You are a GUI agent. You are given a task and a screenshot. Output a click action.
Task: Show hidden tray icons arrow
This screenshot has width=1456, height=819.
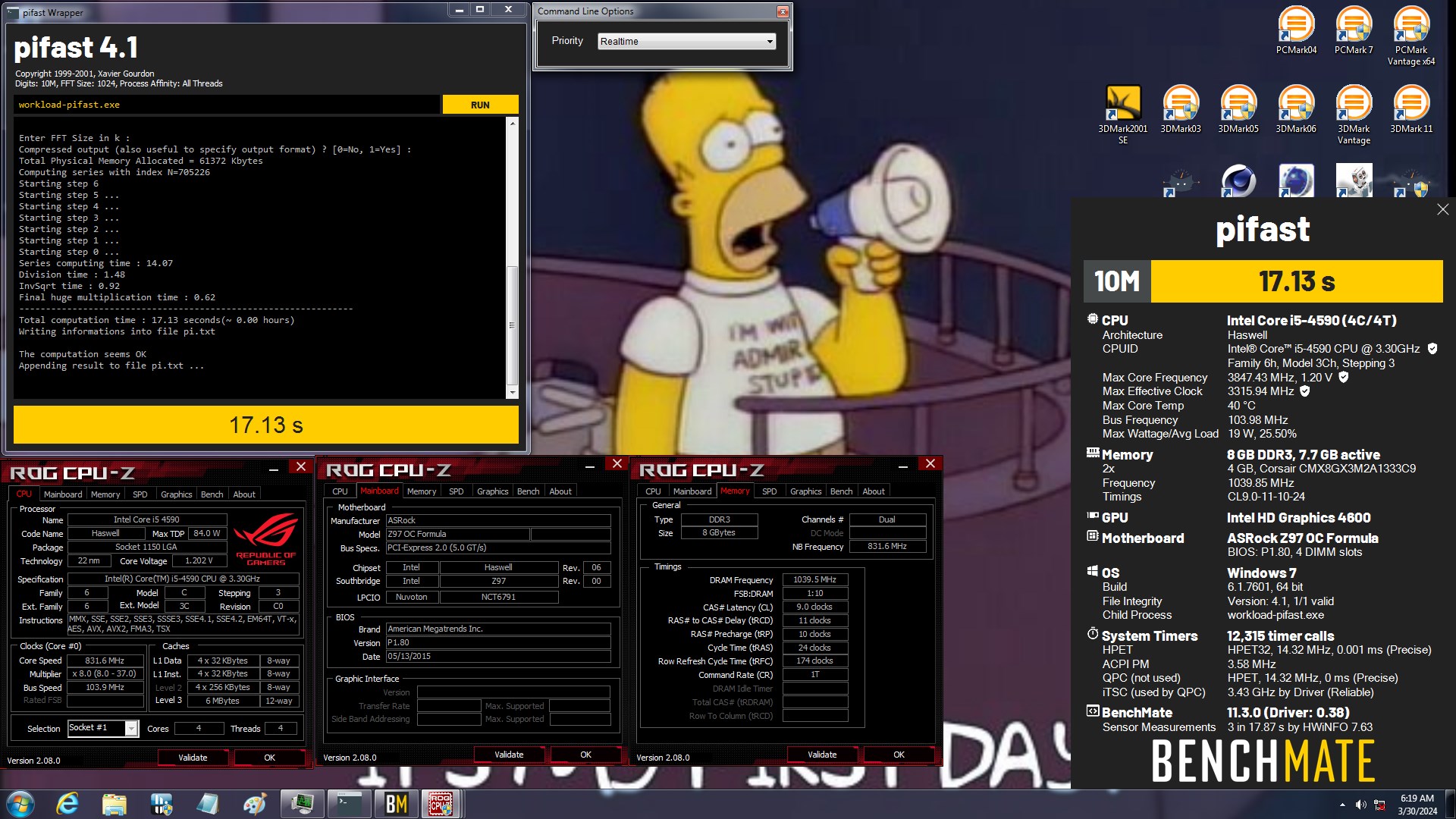(x=1342, y=805)
